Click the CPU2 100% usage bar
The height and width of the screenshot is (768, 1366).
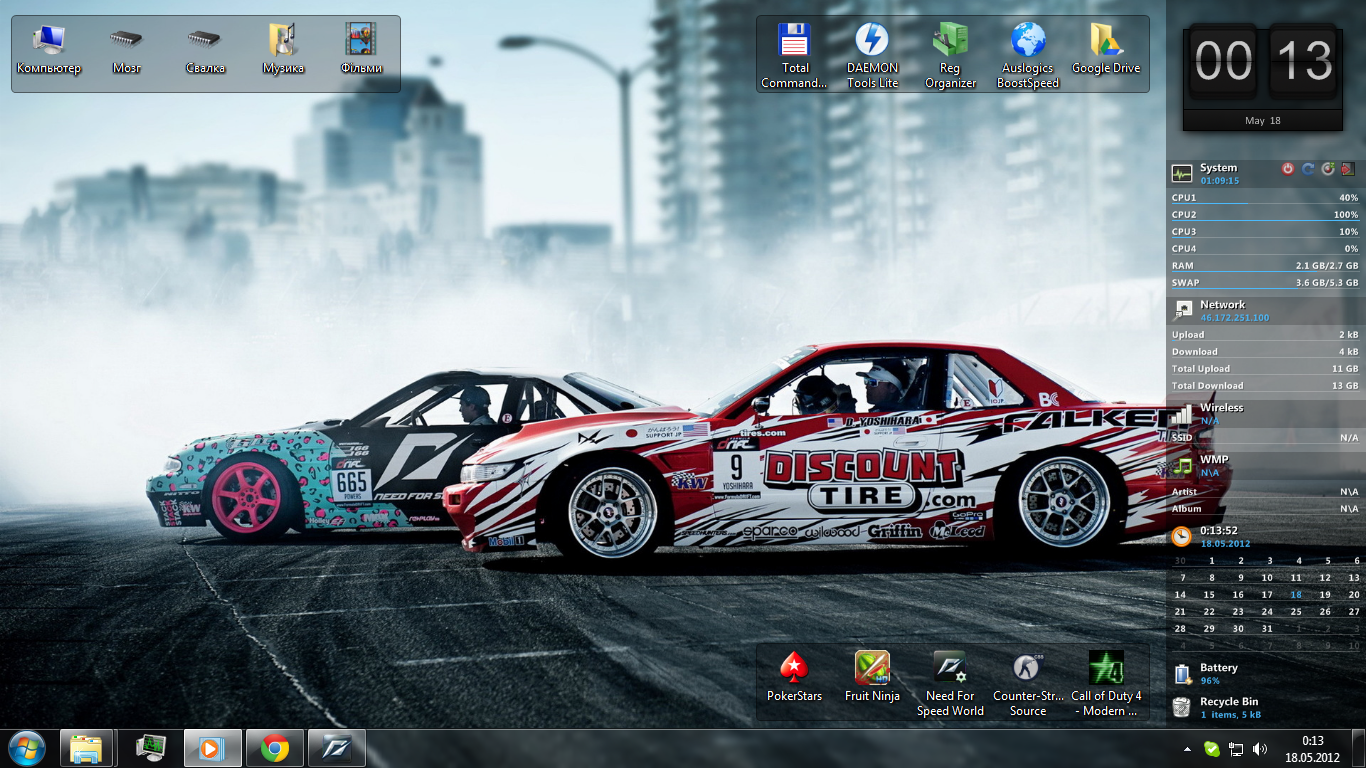click(x=1265, y=215)
